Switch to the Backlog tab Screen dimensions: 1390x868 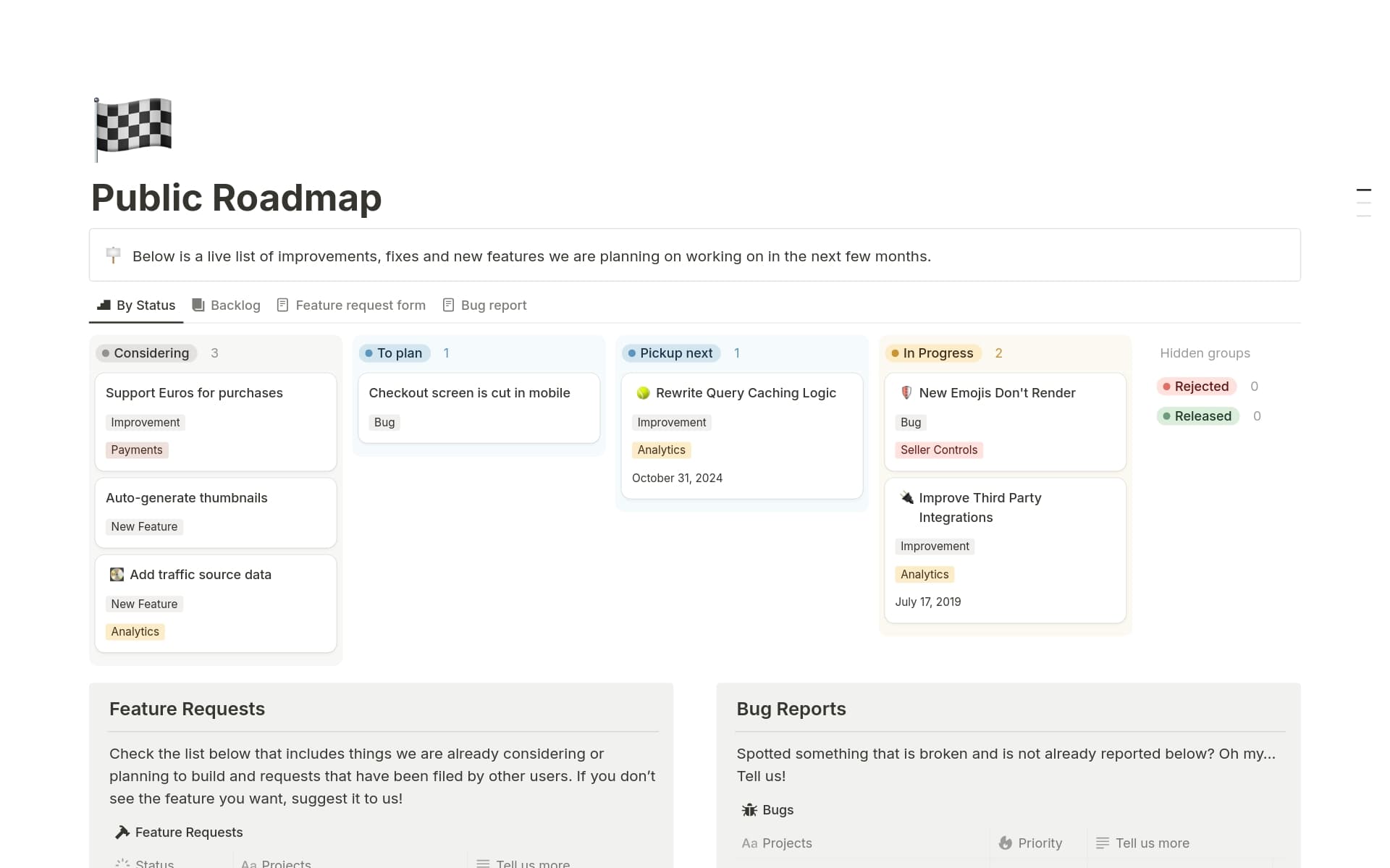[235, 305]
